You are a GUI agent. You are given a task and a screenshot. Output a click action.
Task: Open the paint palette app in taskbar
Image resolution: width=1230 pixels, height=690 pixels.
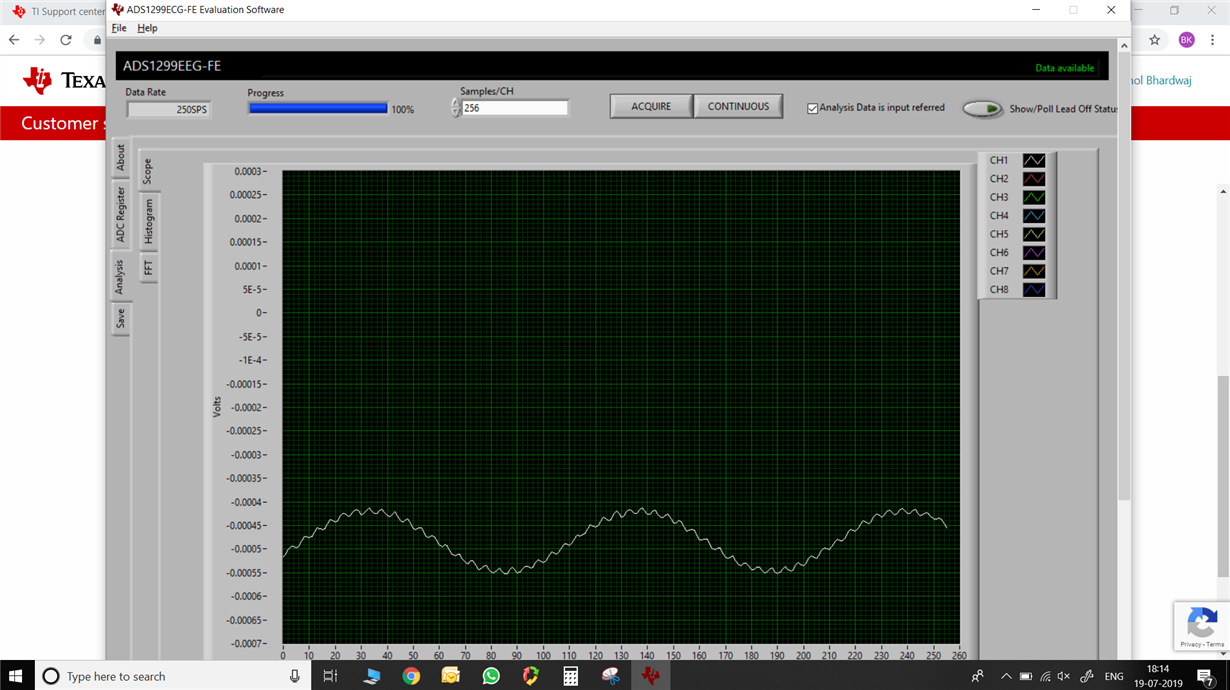pos(610,676)
